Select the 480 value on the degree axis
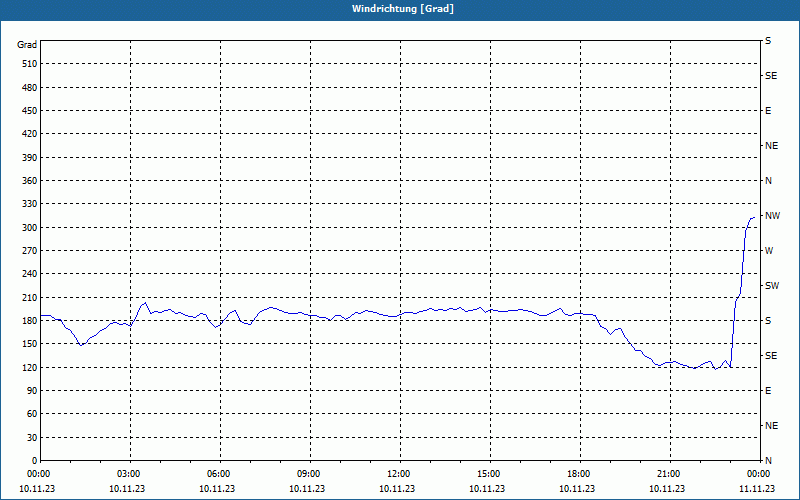Image resolution: width=800 pixels, height=500 pixels. (30, 88)
